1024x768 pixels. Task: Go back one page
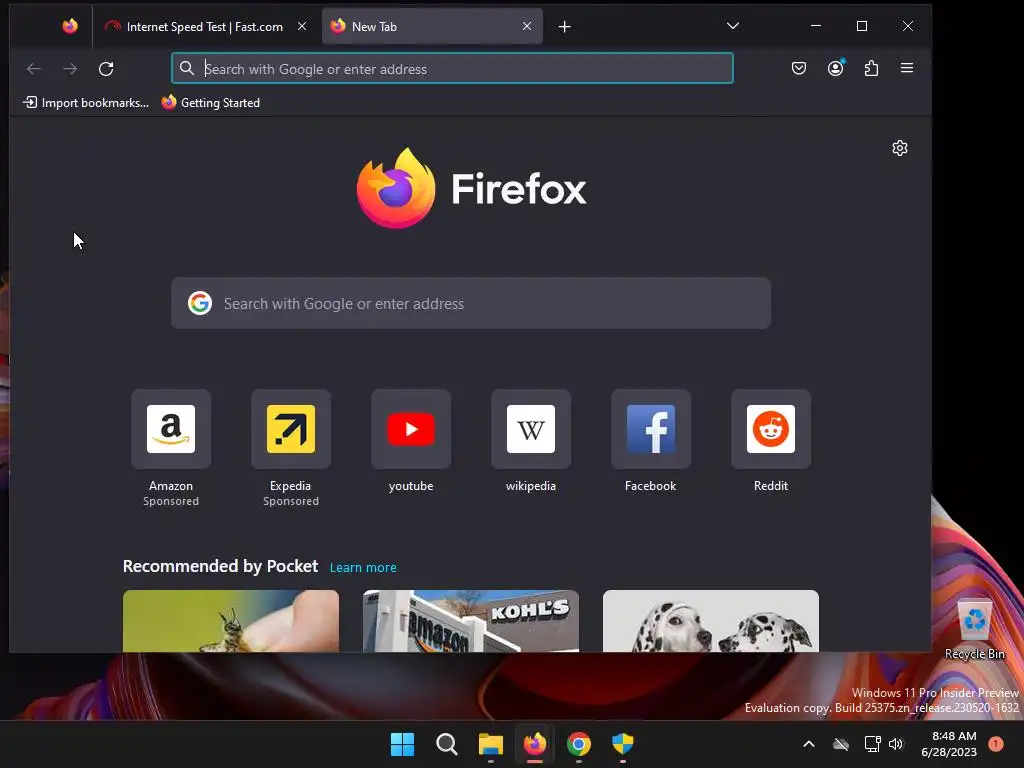click(x=34, y=69)
